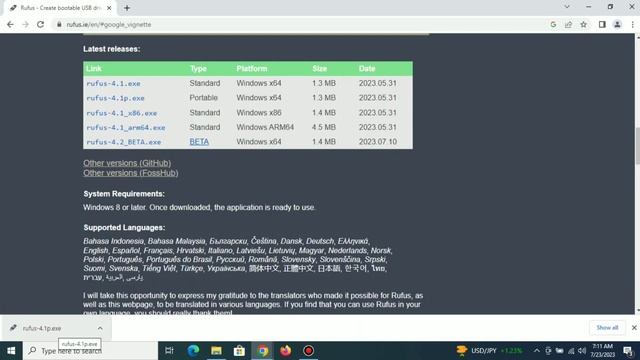This screenshot has height=360, width=640.
Task: Open the USD/JPY taskbar widget
Action: tap(489, 351)
